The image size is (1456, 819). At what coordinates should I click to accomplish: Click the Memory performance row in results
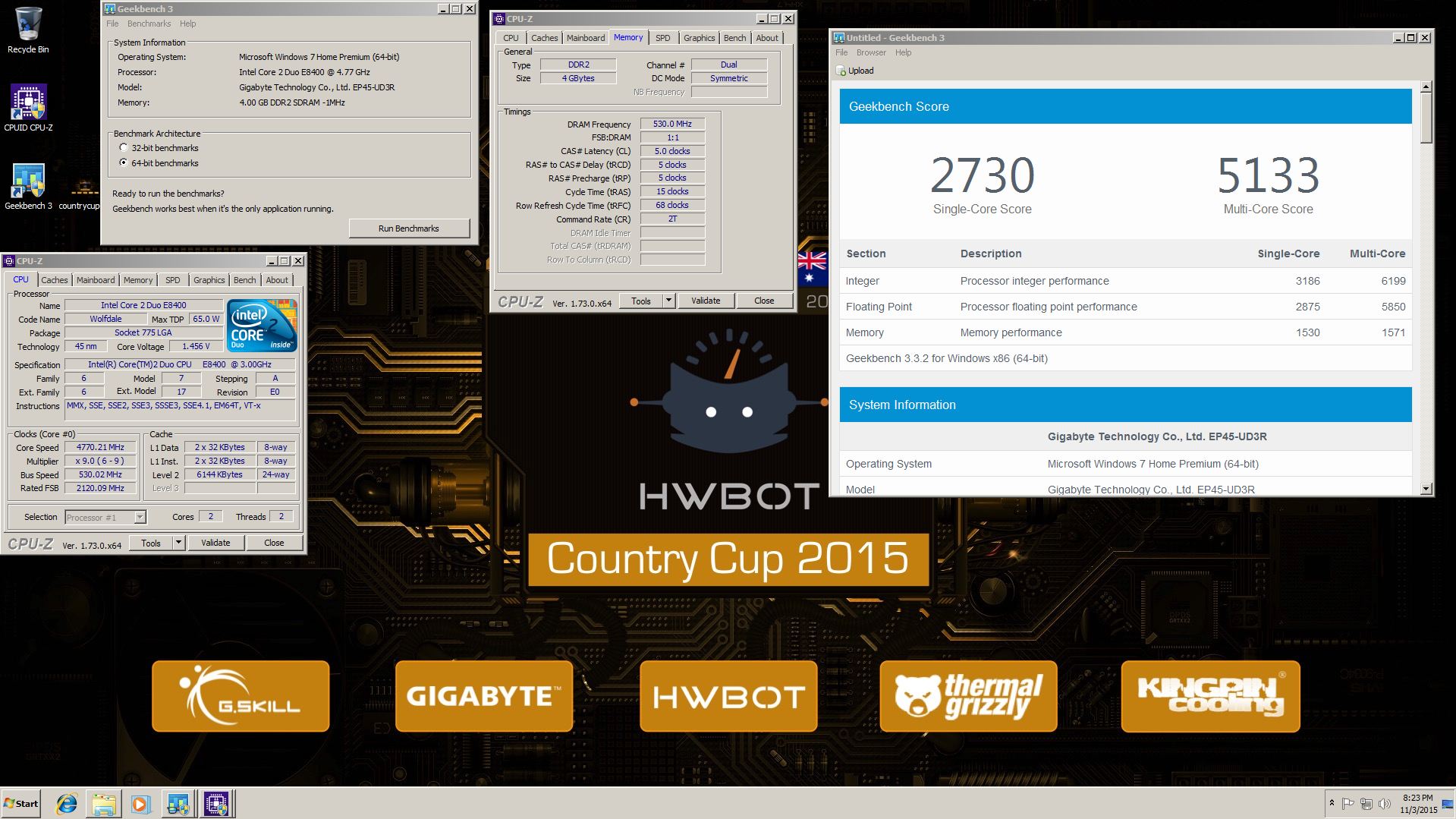[1125, 332]
